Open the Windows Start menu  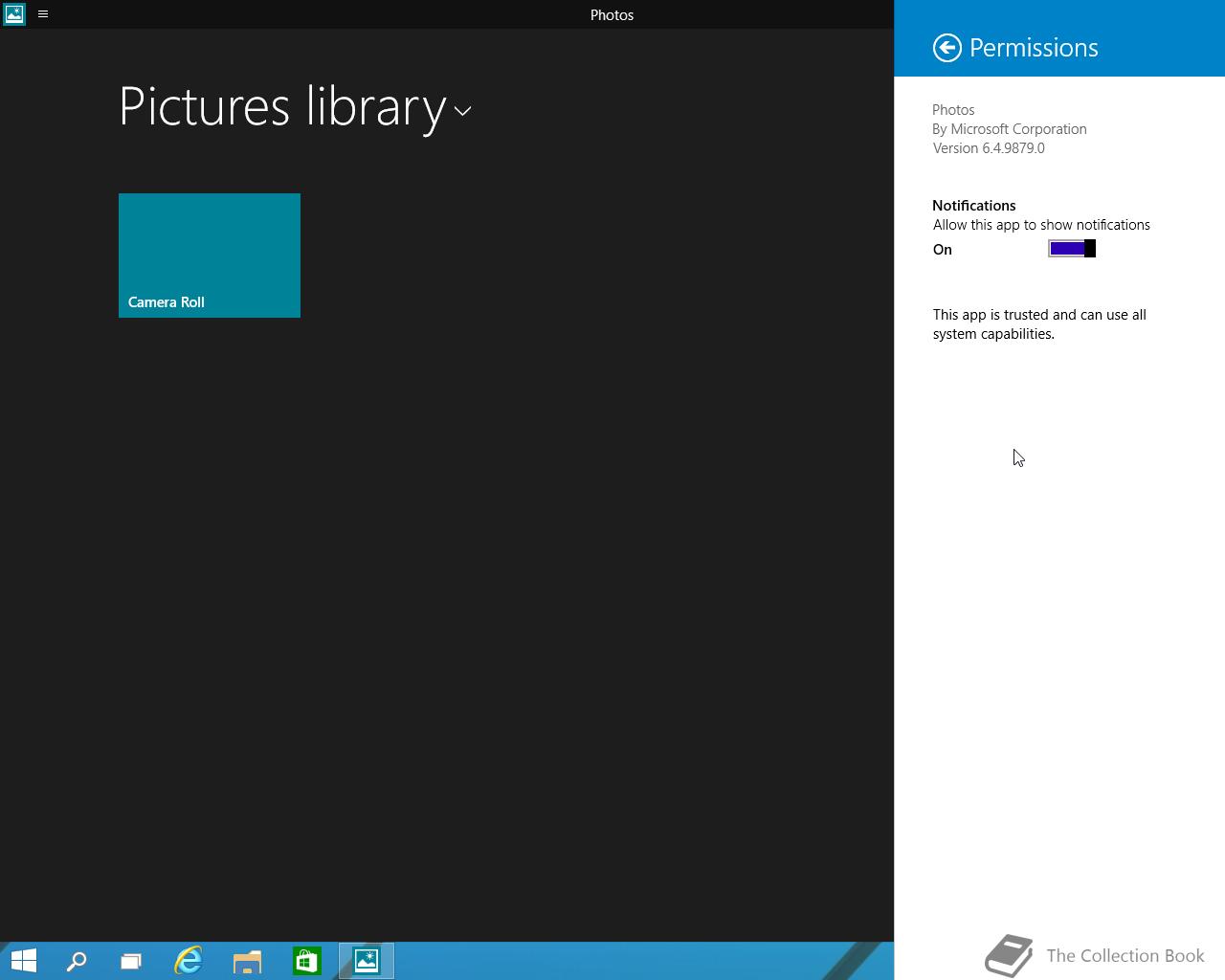[23, 961]
